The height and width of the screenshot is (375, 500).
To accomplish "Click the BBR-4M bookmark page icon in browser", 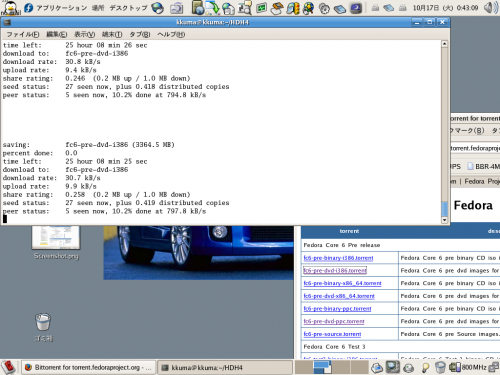I will [470, 166].
